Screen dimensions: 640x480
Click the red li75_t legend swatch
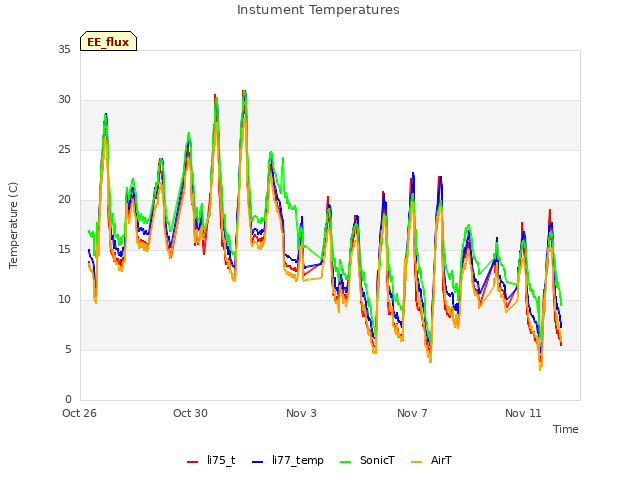click(192, 462)
